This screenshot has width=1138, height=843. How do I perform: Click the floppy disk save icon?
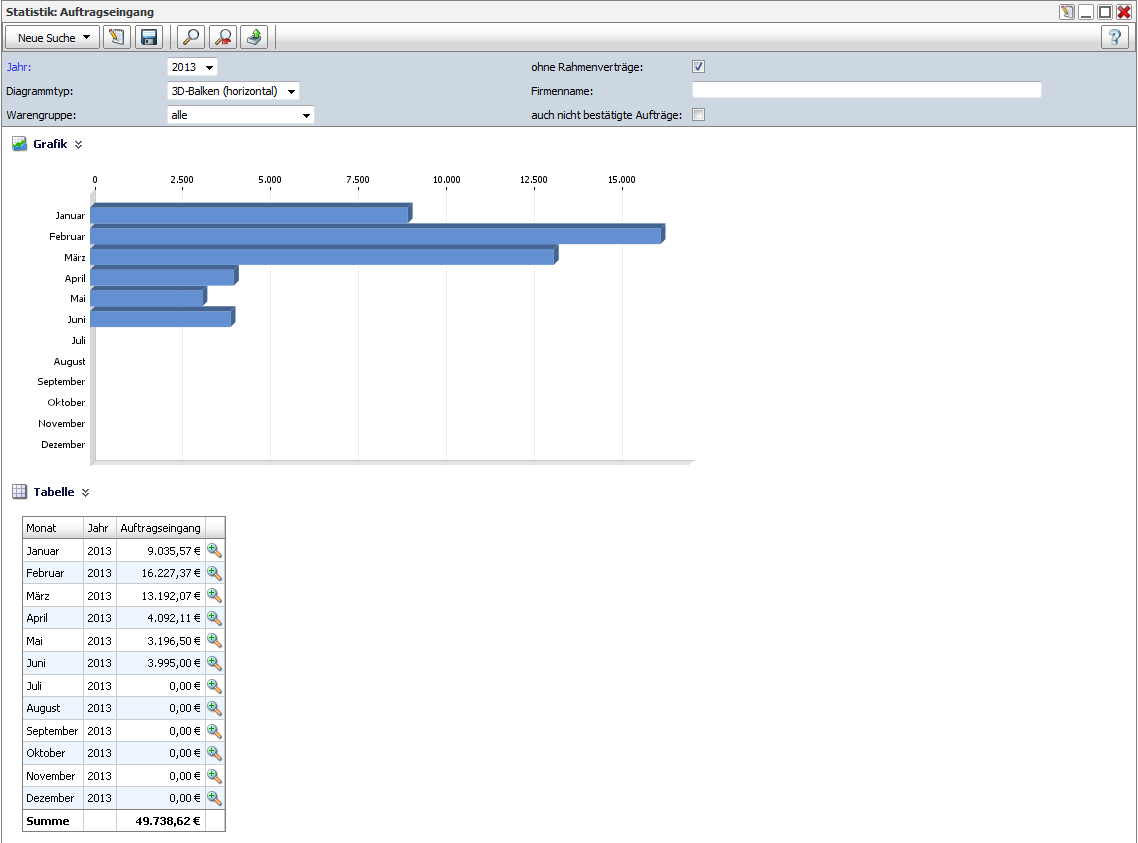point(149,38)
